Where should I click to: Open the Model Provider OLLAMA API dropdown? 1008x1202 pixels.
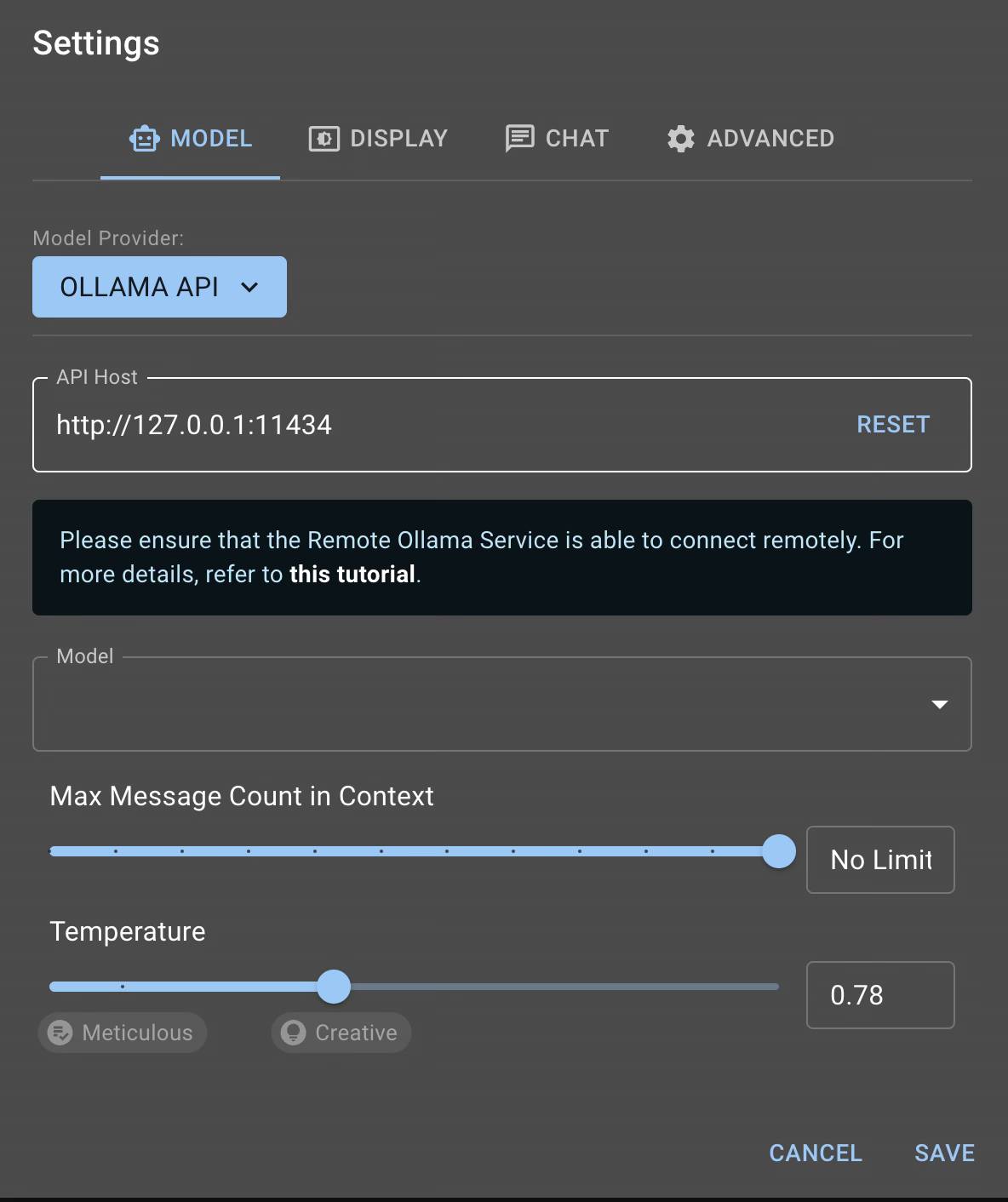click(x=159, y=287)
